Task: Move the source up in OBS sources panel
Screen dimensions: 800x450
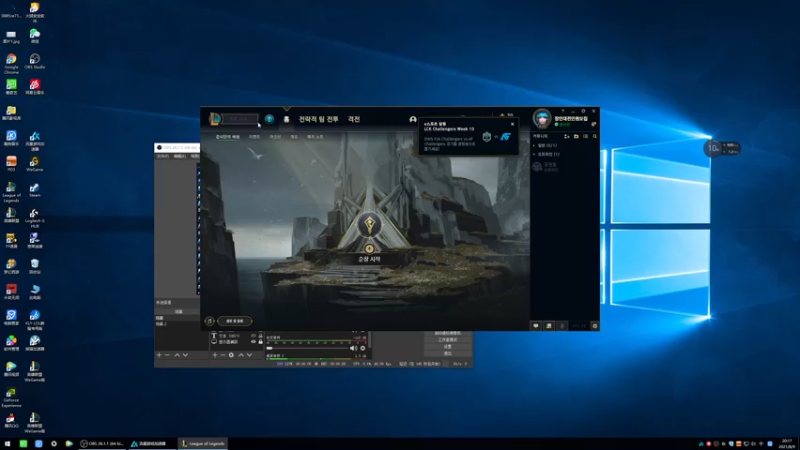Action: pyautogui.click(x=241, y=355)
